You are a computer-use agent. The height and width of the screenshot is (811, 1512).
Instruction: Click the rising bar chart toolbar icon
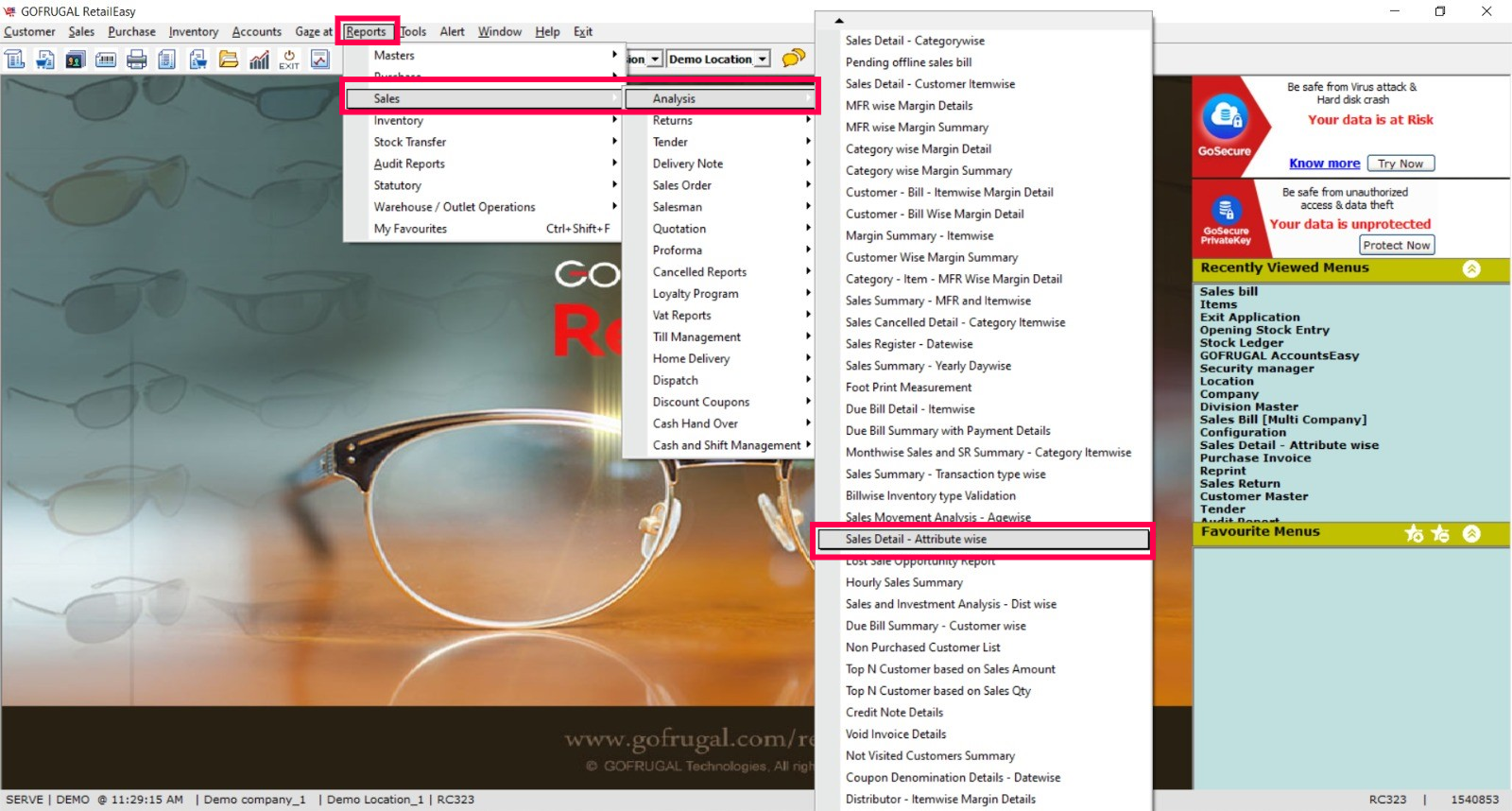click(x=259, y=60)
